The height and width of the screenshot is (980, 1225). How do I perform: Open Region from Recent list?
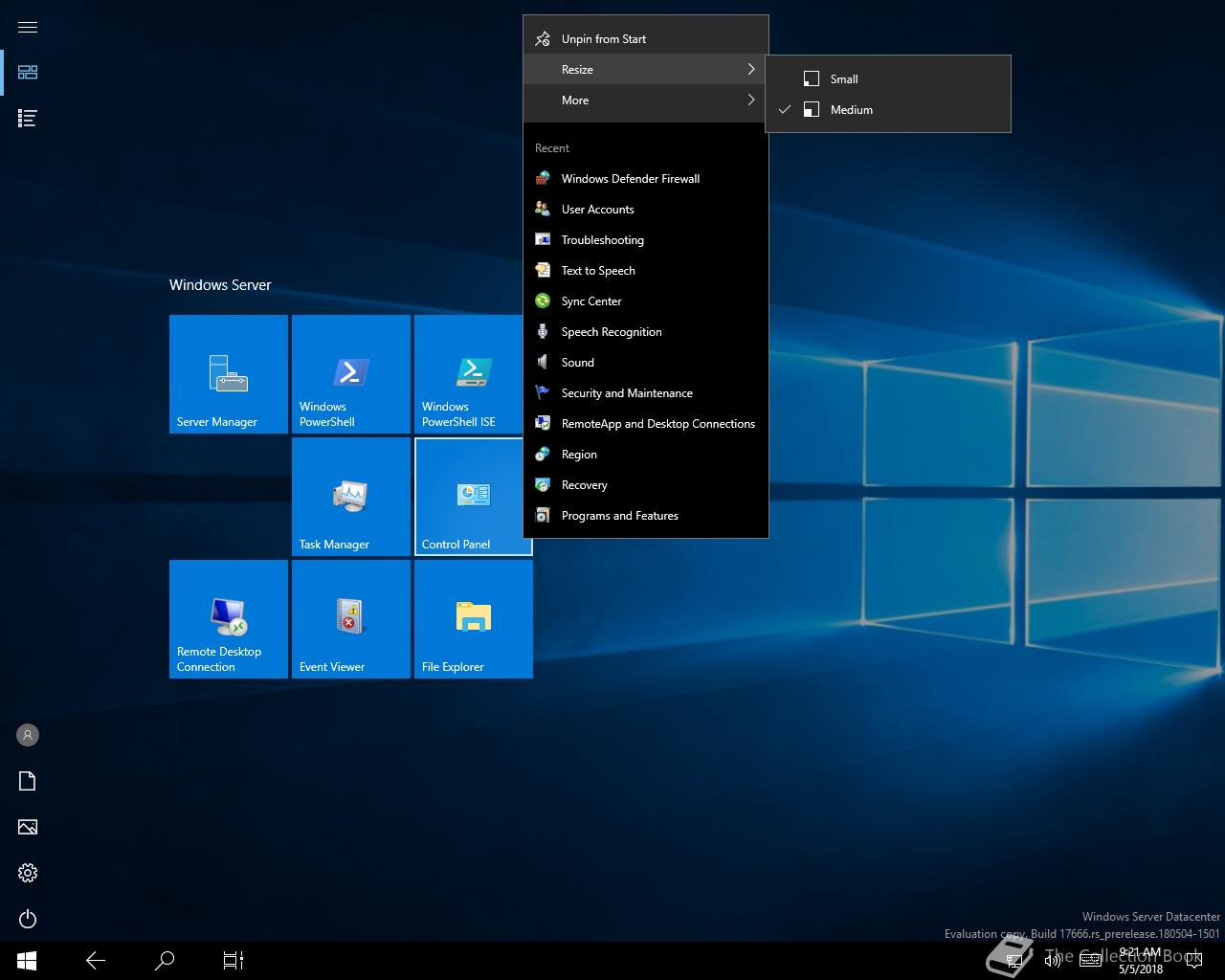pyautogui.click(x=646, y=455)
